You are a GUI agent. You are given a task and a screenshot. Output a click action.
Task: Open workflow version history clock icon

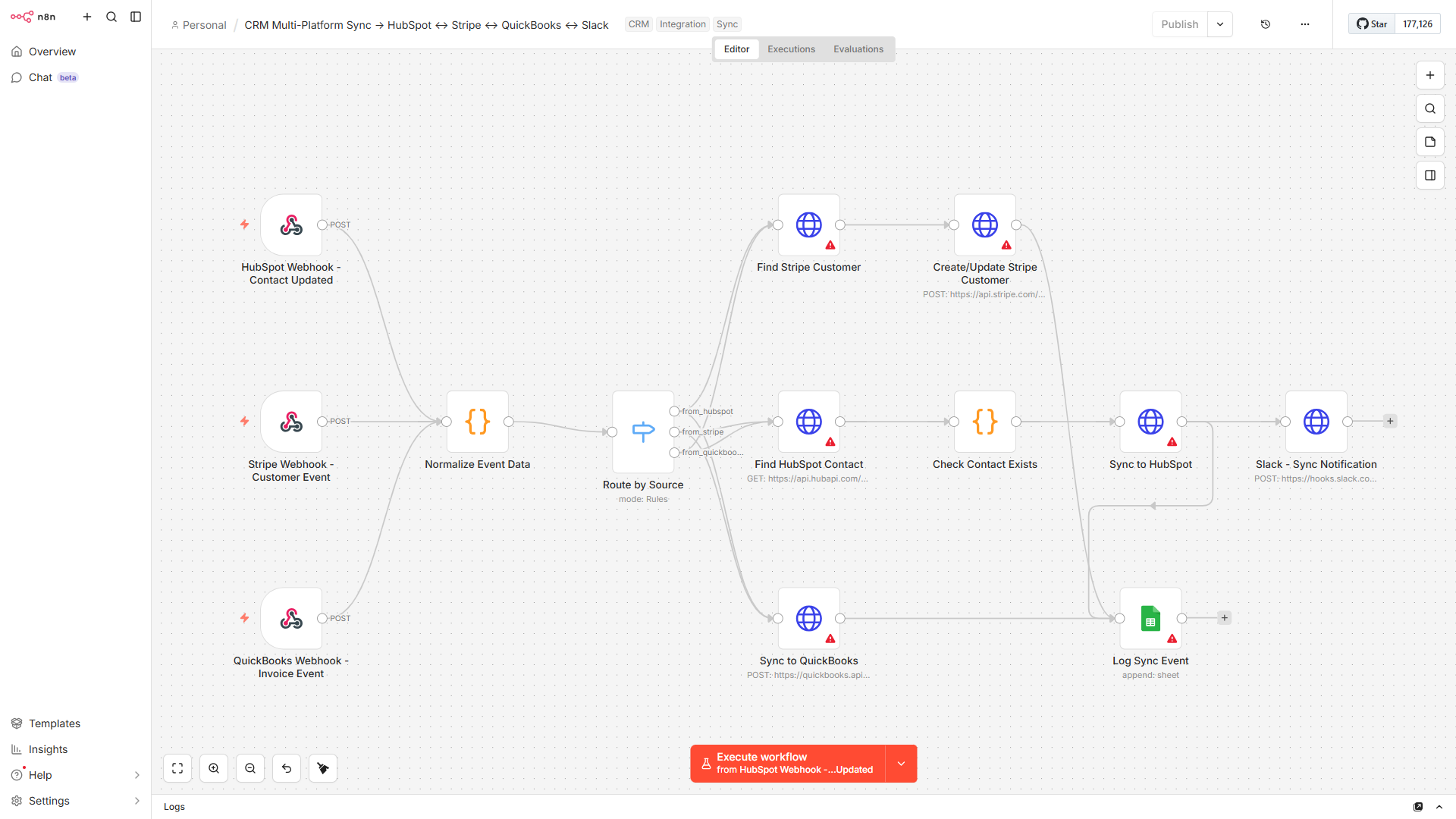tap(1265, 24)
